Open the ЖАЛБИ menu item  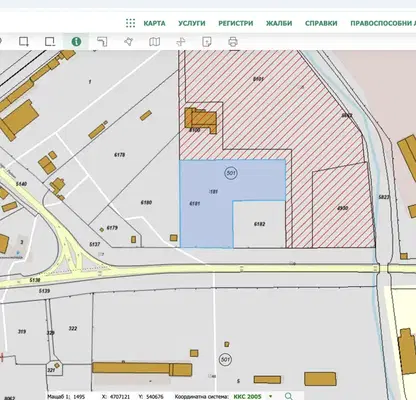pyautogui.click(x=279, y=23)
